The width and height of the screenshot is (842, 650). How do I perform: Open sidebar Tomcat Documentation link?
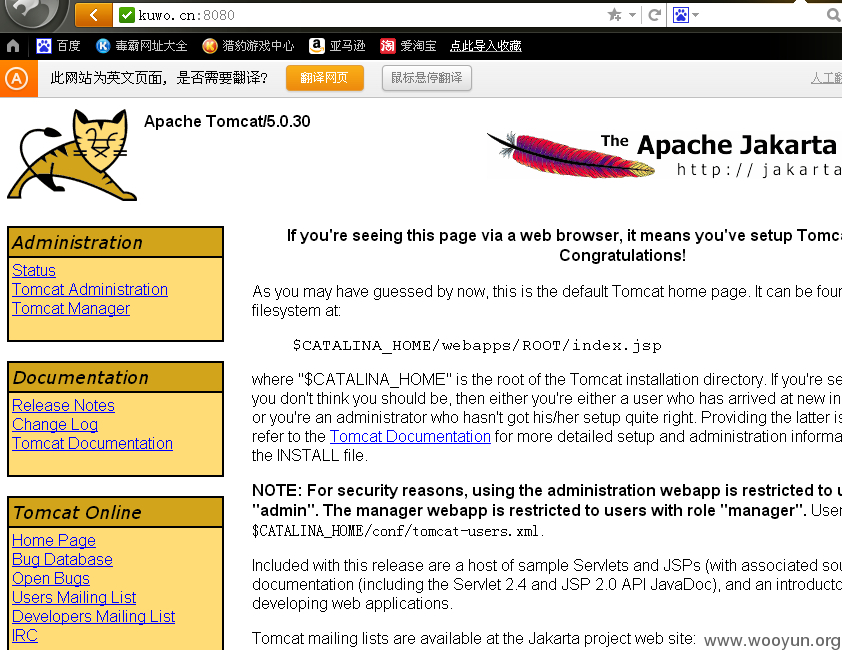coord(92,443)
